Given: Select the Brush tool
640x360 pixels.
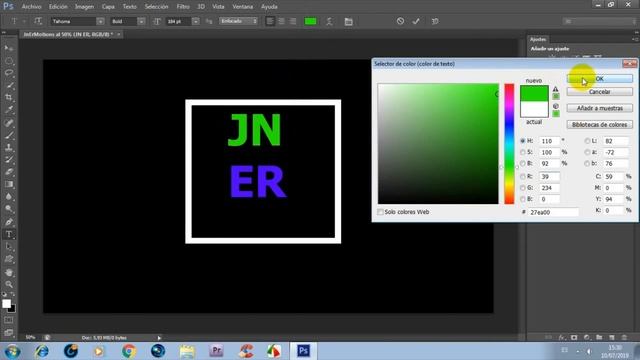Looking at the screenshot, I should 9,135.
